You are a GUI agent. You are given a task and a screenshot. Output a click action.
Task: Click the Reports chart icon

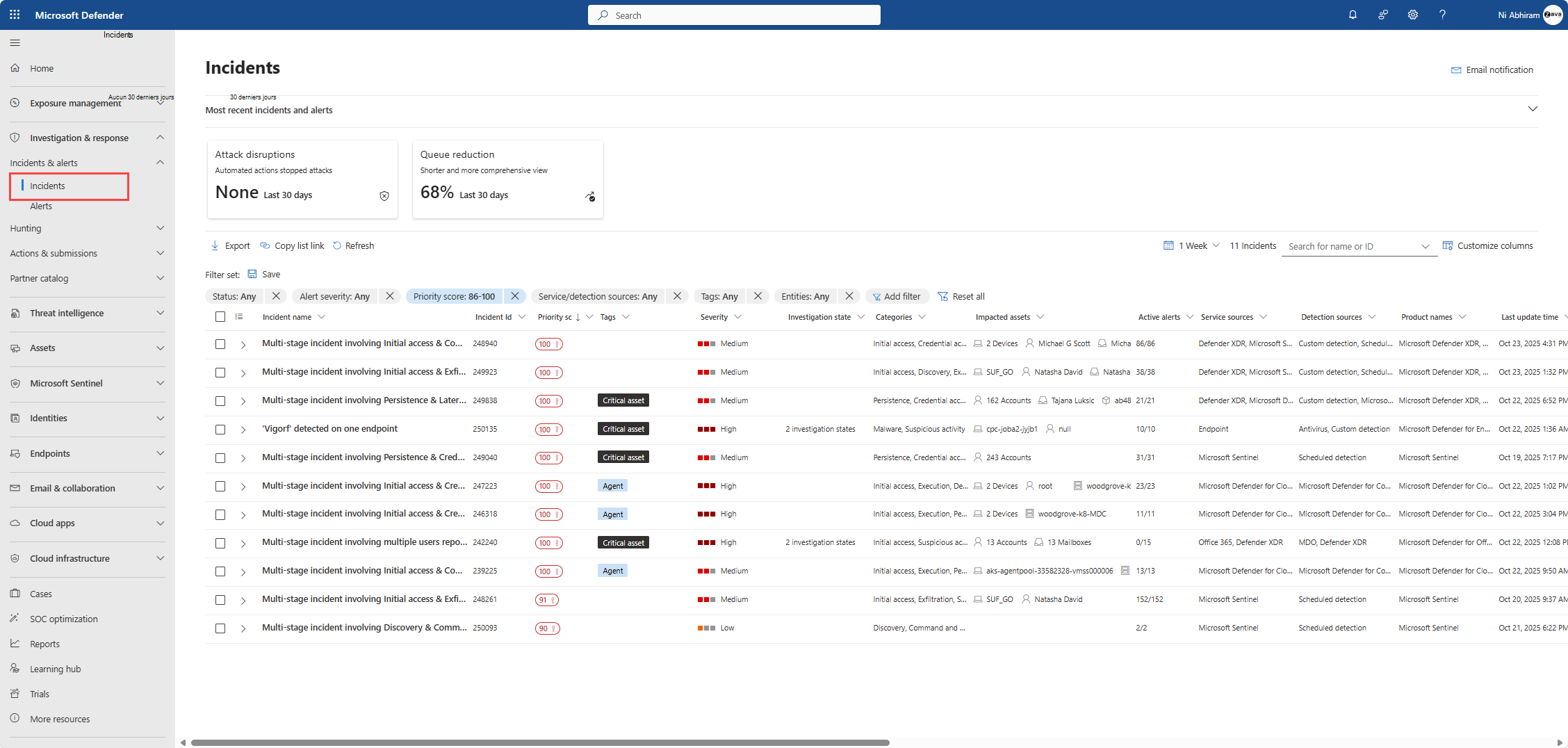(x=15, y=644)
